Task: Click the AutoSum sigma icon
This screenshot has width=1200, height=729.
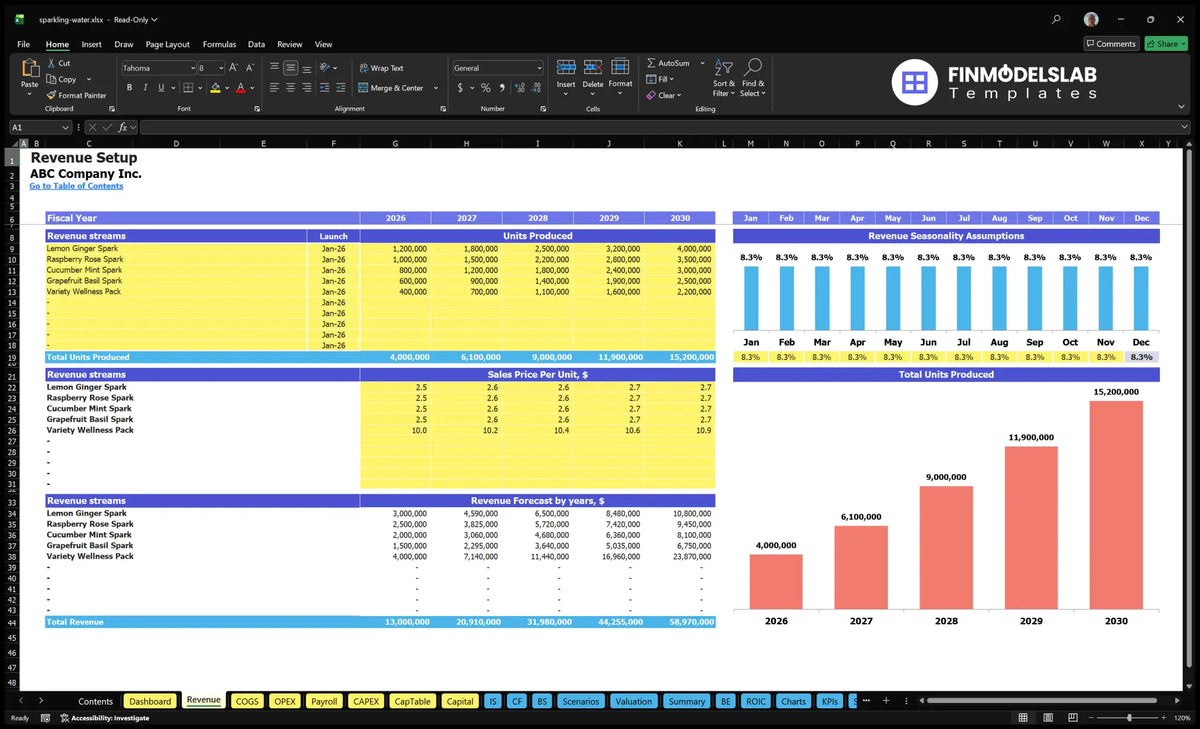Action: [651, 63]
